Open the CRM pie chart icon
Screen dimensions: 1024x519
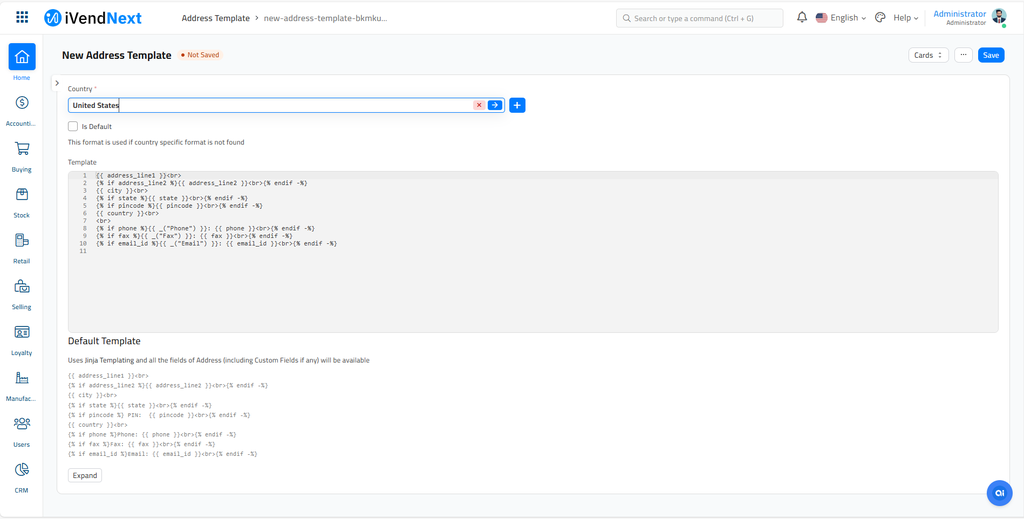(x=22, y=469)
